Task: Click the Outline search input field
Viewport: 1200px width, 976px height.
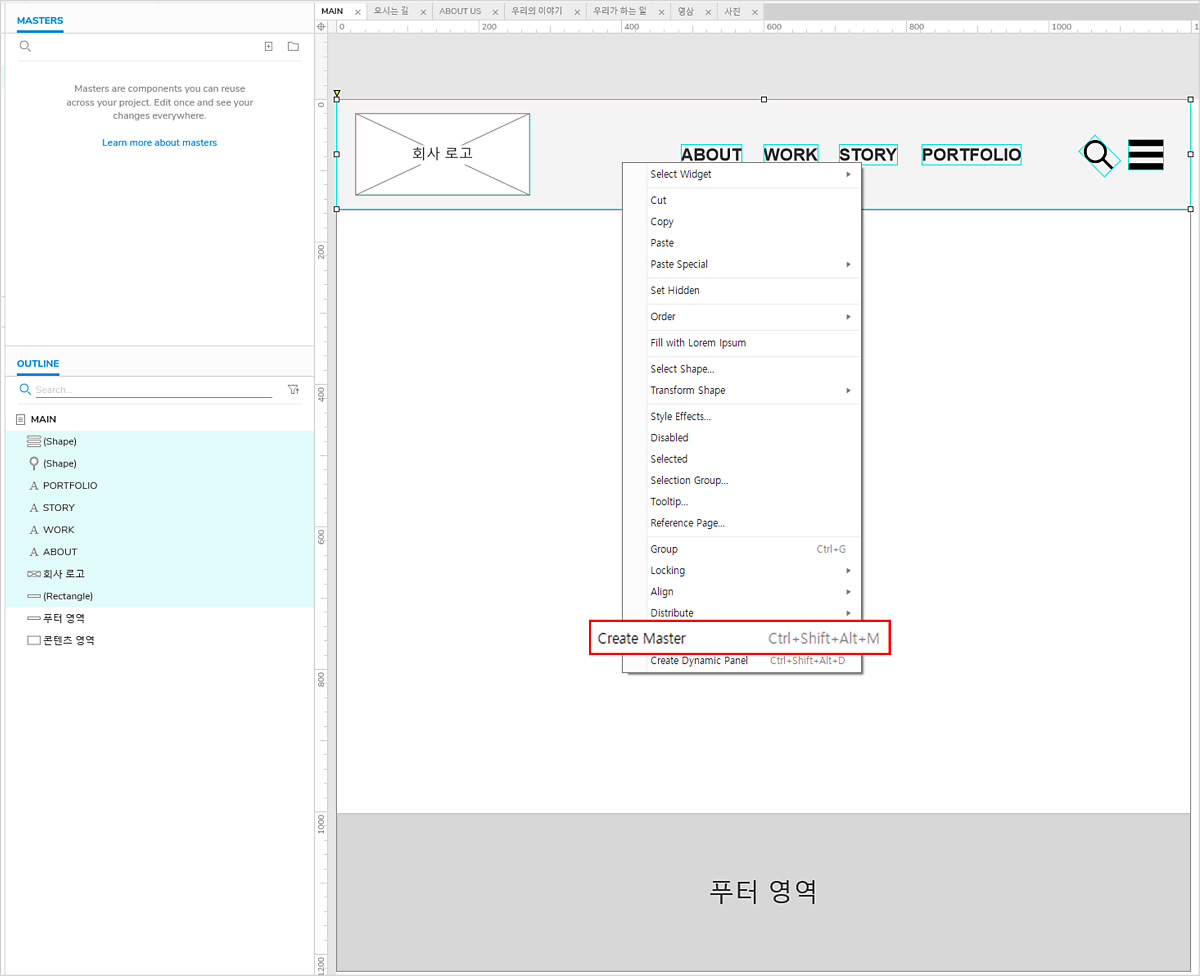Action: (152, 390)
